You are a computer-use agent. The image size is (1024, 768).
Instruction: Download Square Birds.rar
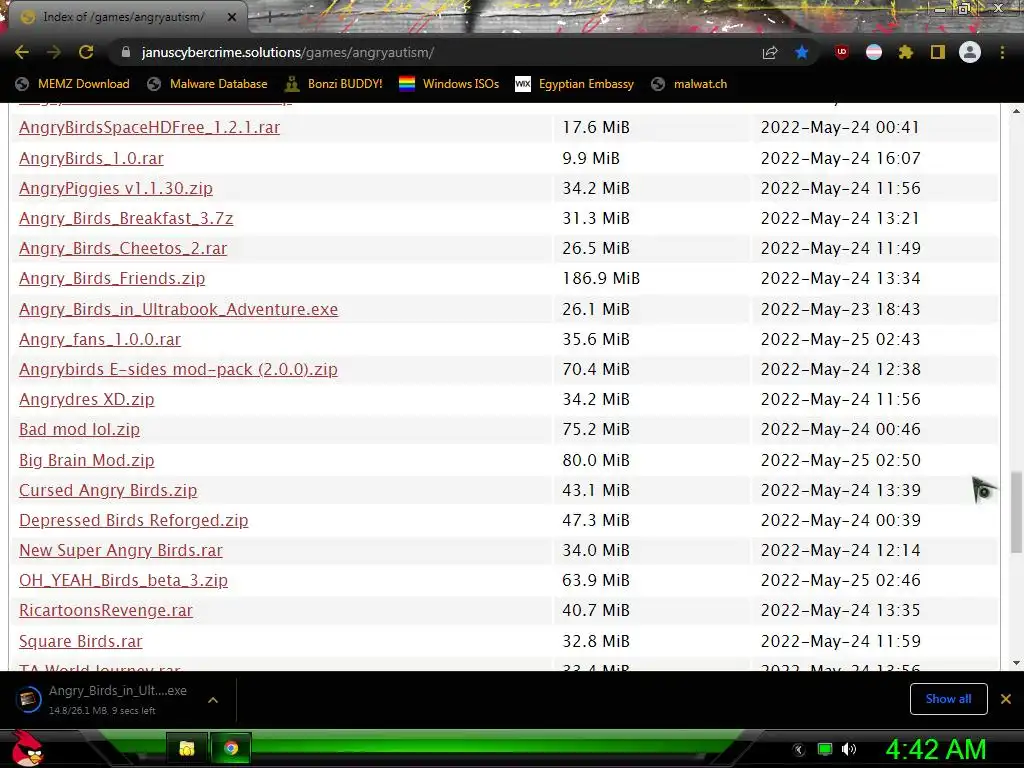[x=81, y=641]
